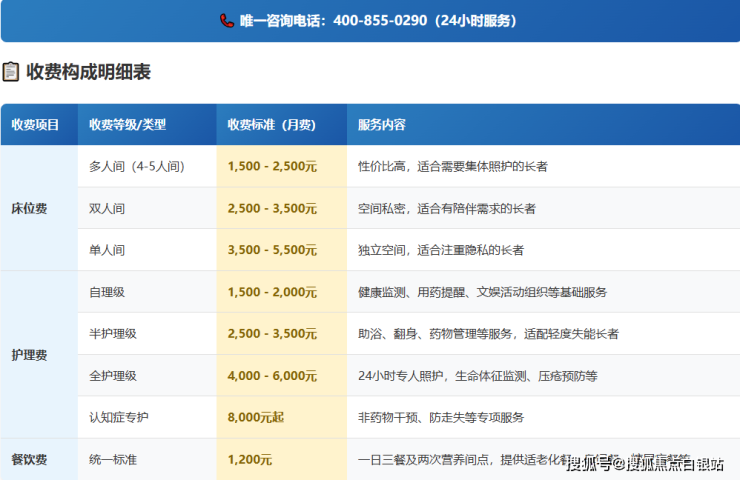Click the 统一标准 price 1,200元
This screenshot has height=480, width=740.
point(250,460)
